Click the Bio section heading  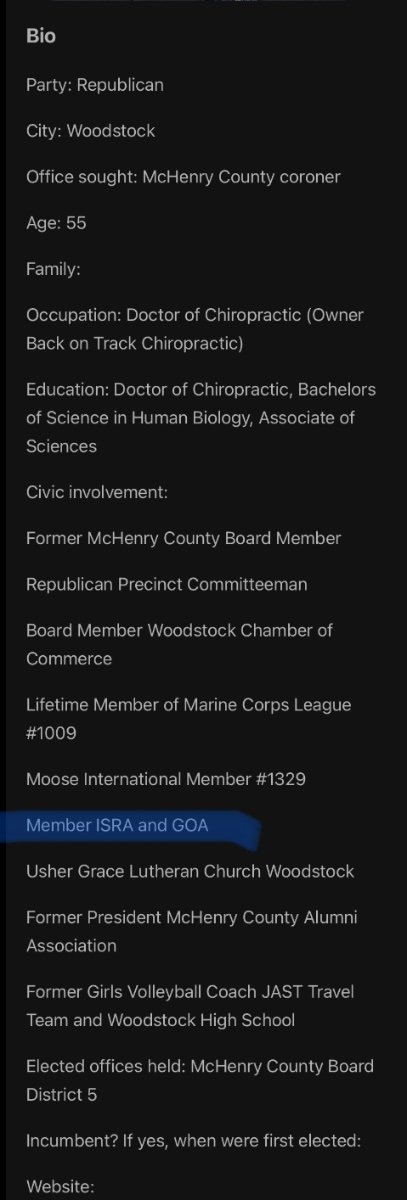click(41, 37)
